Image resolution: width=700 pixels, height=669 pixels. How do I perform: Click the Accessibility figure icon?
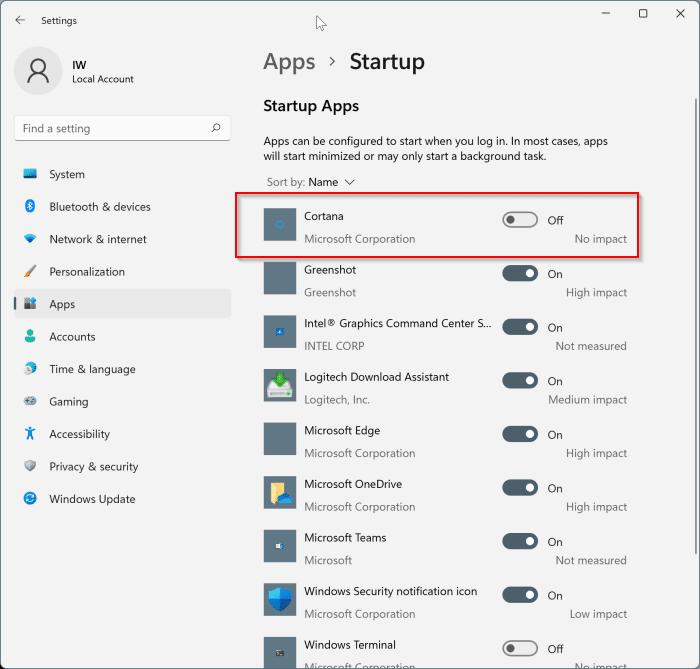click(x=30, y=433)
